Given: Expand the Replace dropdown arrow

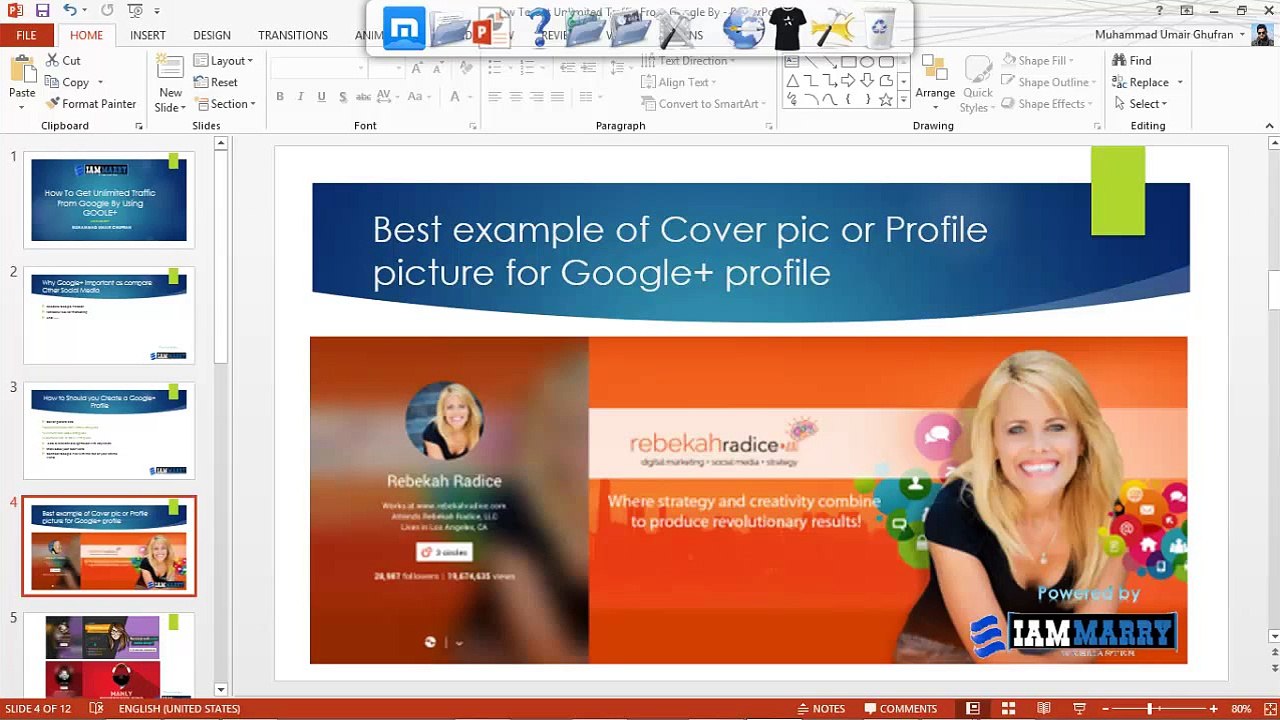Looking at the screenshot, I should point(1180,82).
